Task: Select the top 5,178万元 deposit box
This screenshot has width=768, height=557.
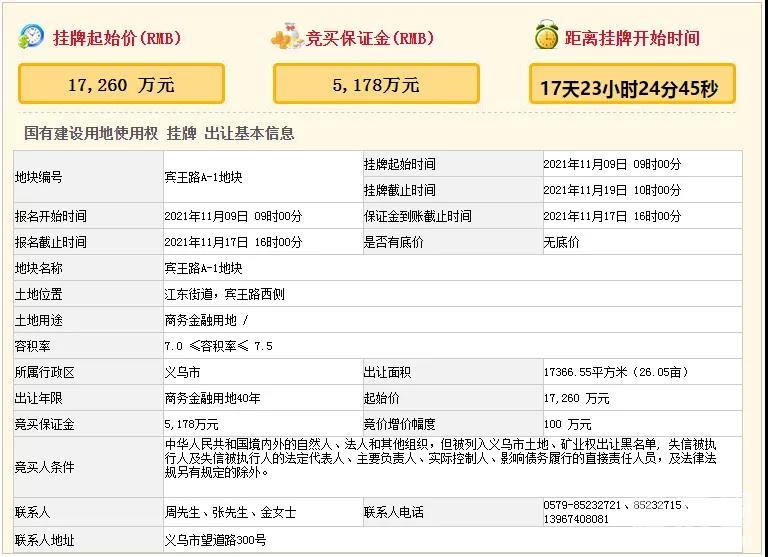Action: click(x=376, y=85)
